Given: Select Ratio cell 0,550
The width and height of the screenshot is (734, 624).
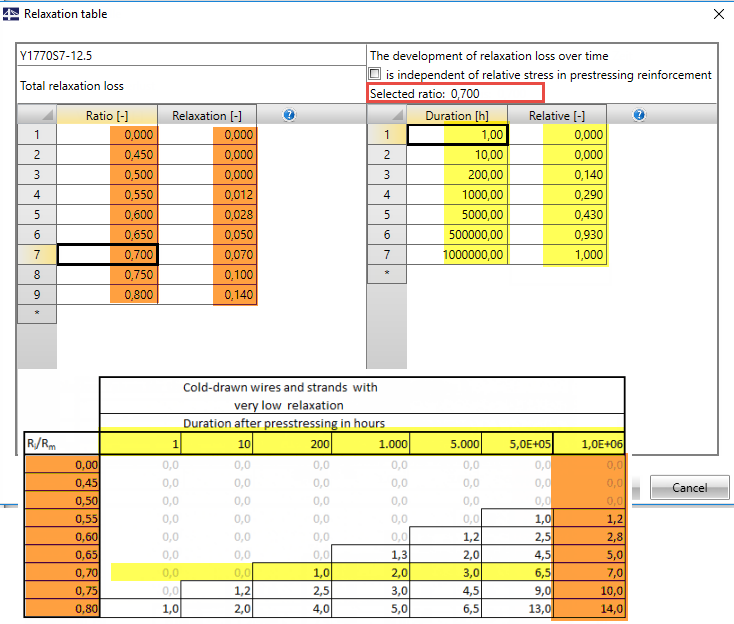Looking at the screenshot, I should coord(107,195).
